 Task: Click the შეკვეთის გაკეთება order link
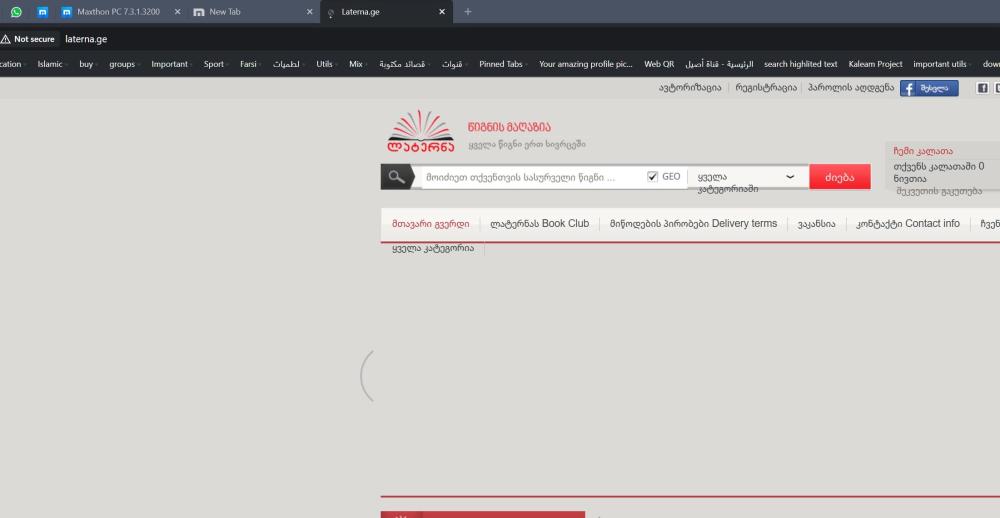point(939,191)
